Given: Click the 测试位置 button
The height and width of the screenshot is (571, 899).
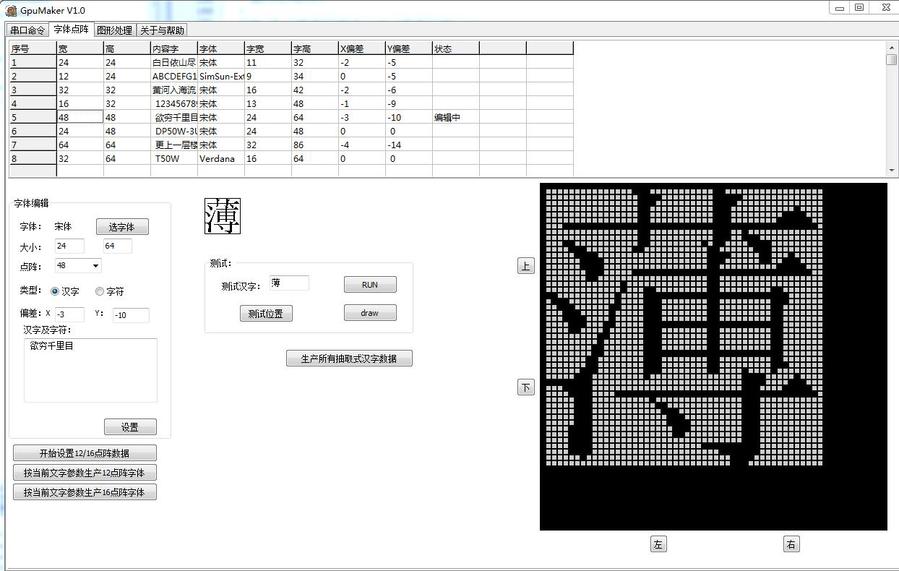Looking at the screenshot, I should click(x=265, y=313).
